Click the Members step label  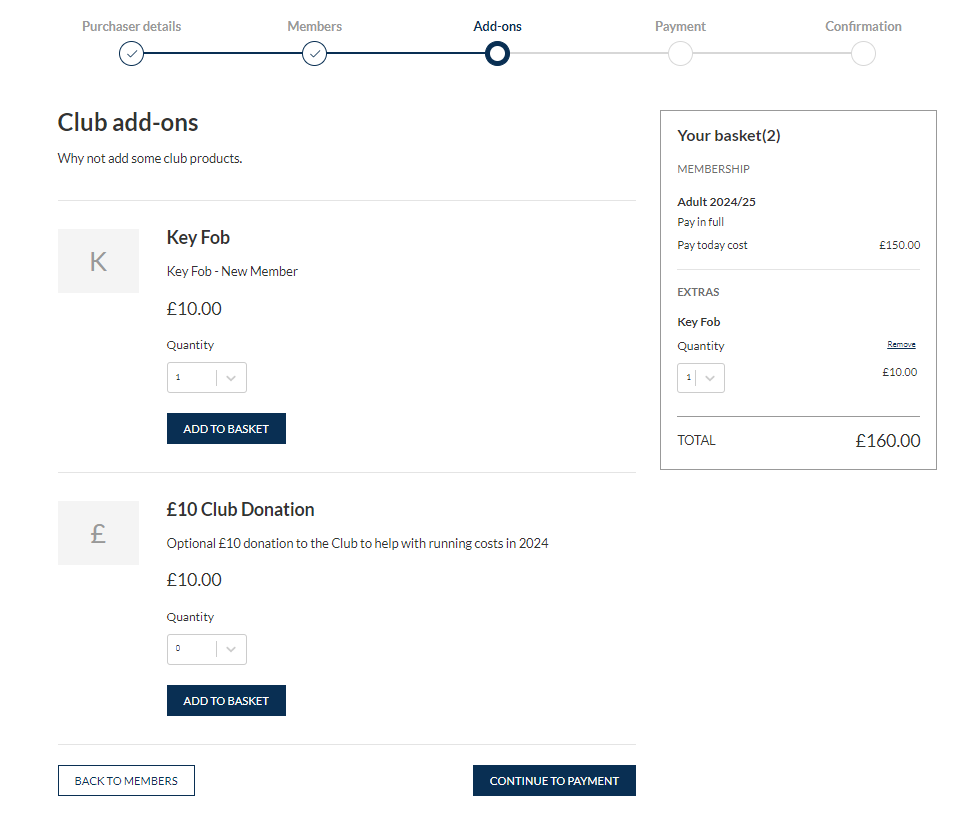314,27
